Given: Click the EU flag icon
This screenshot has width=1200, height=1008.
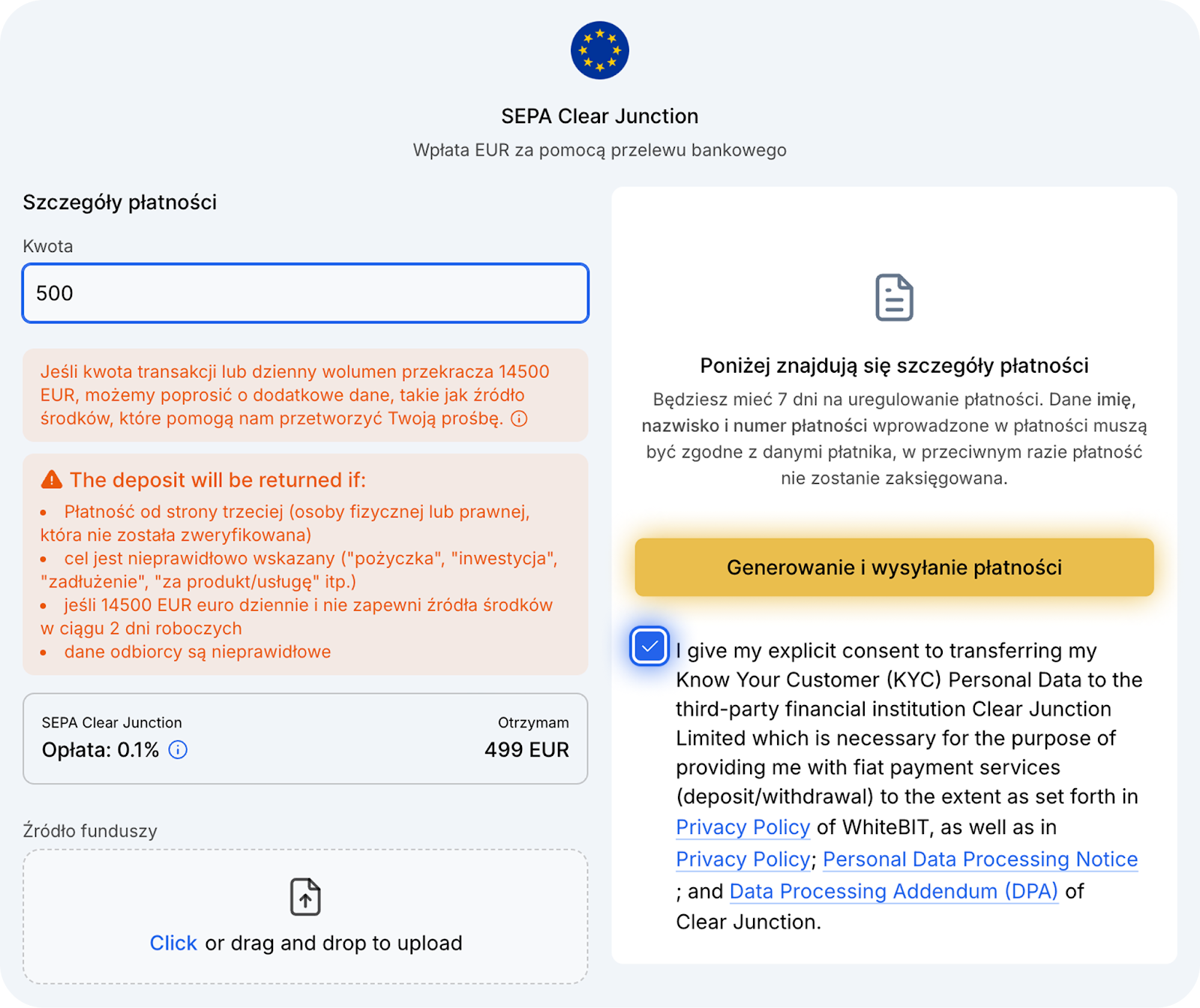Looking at the screenshot, I should tap(599, 50).
